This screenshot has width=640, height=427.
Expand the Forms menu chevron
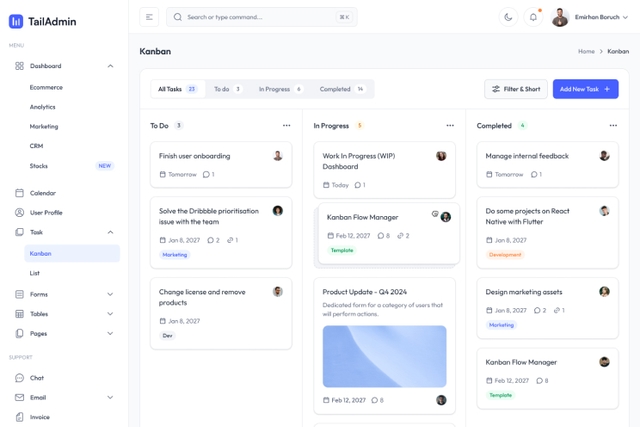tap(110, 294)
